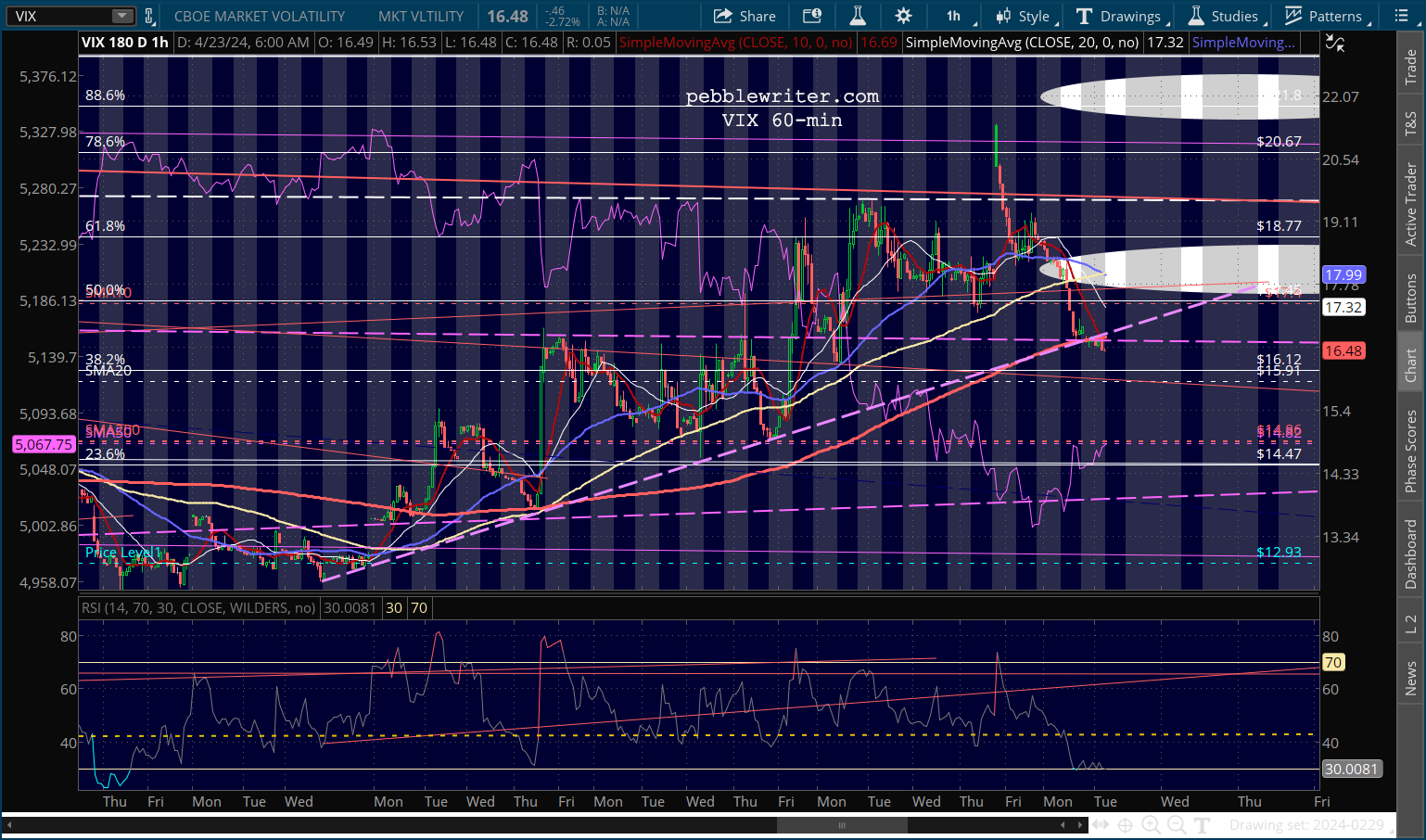Expand the Studies dropdown
This screenshot has height=840, width=1426.
coord(1224,16)
